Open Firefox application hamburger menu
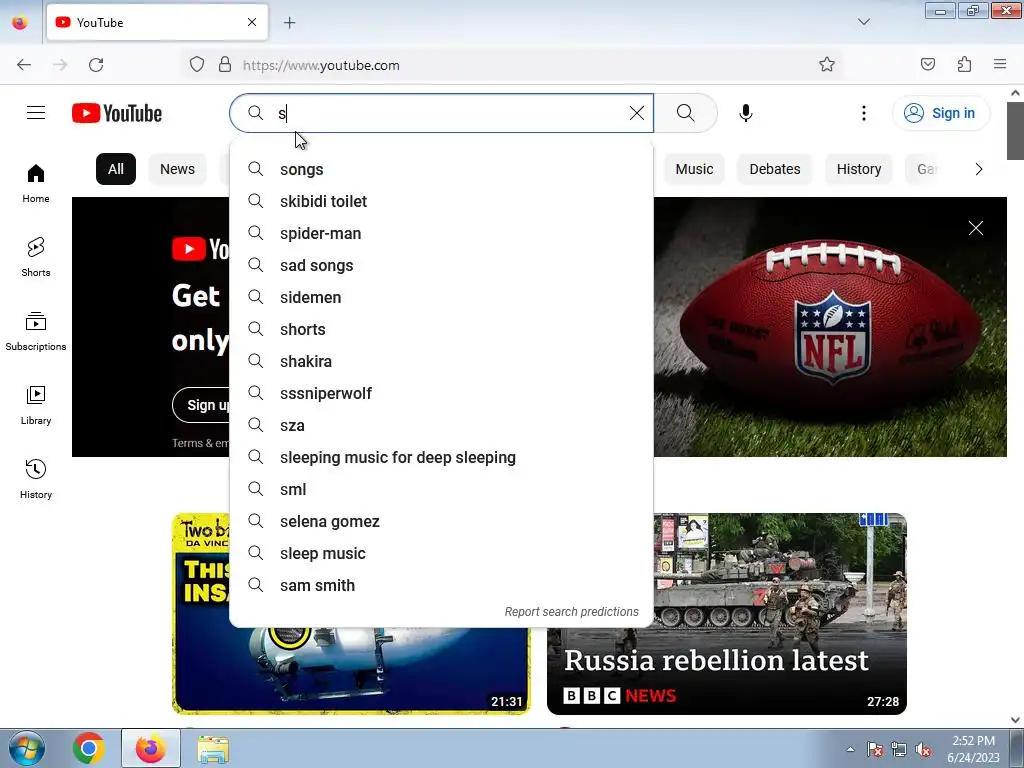 [x=1000, y=64]
